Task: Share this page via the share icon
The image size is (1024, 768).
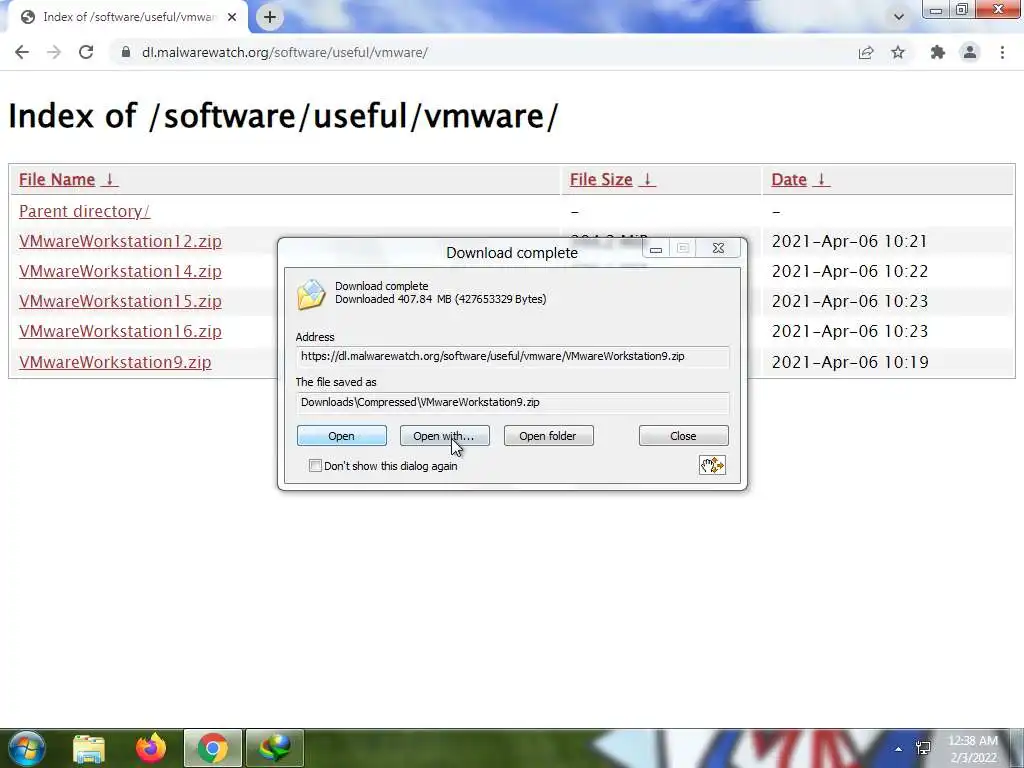Action: (x=866, y=52)
